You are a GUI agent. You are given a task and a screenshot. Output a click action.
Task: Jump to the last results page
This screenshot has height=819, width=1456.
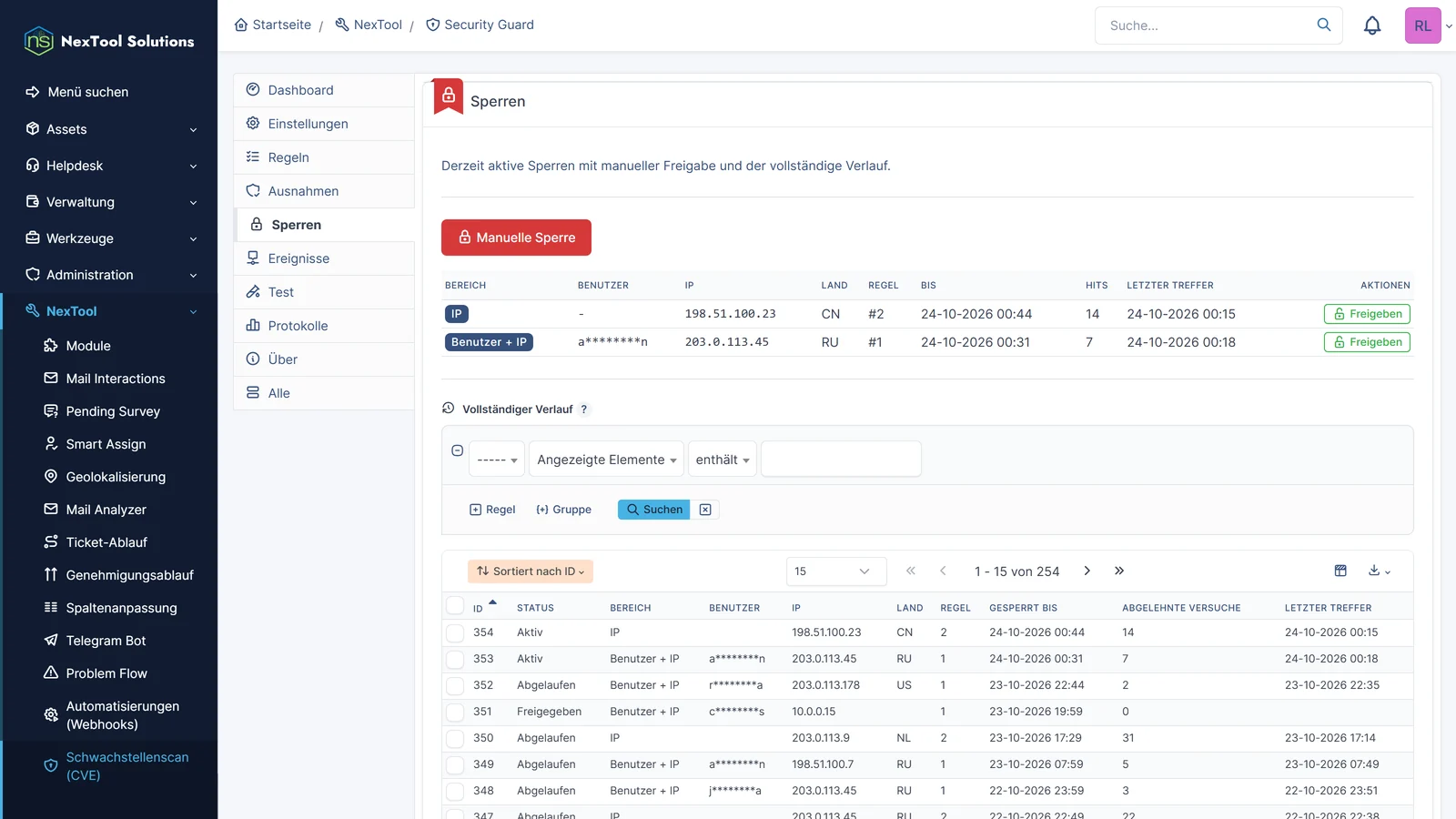(x=1119, y=571)
